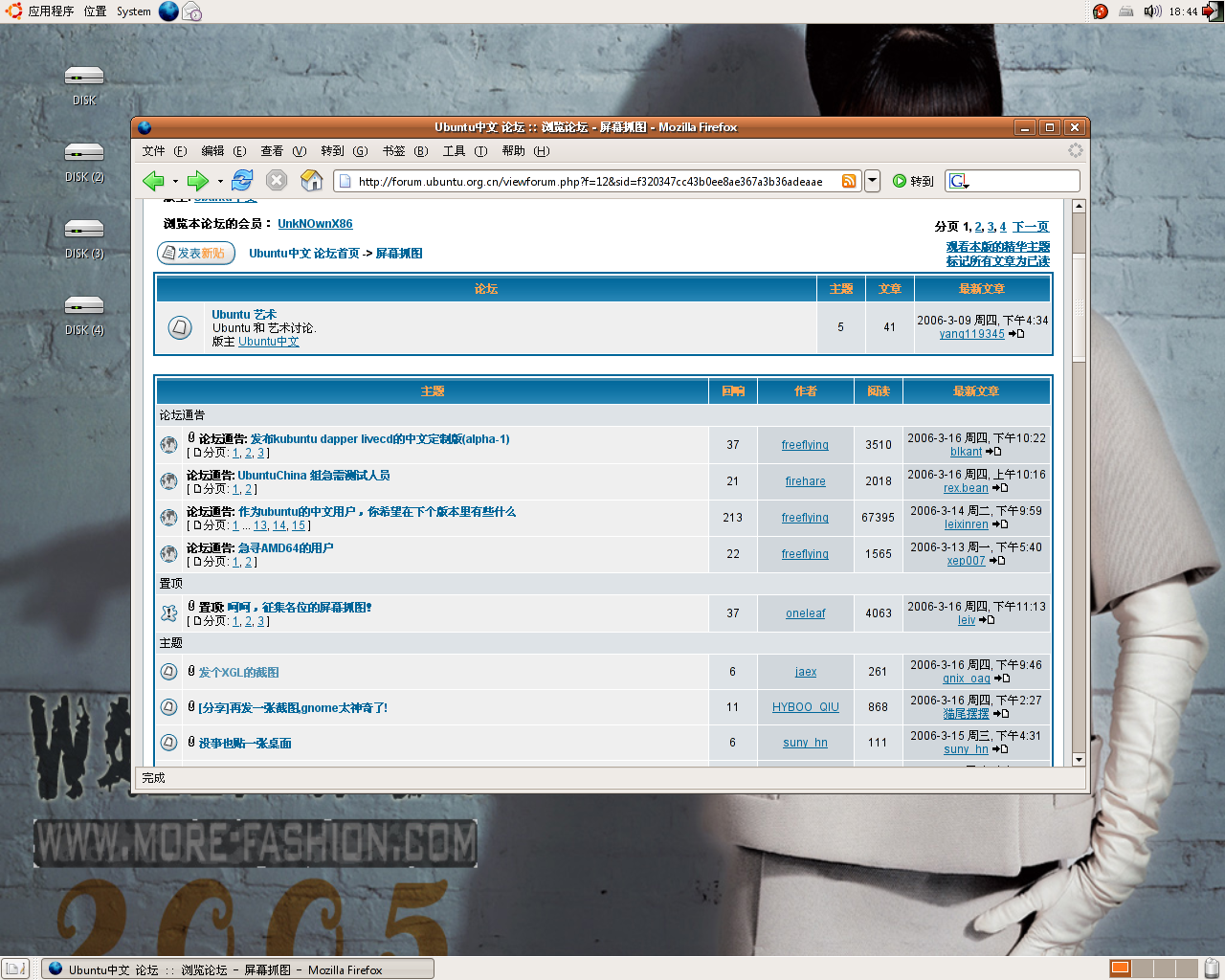Click the network status icon in top panel

pyautogui.click(x=1126, y=11)
